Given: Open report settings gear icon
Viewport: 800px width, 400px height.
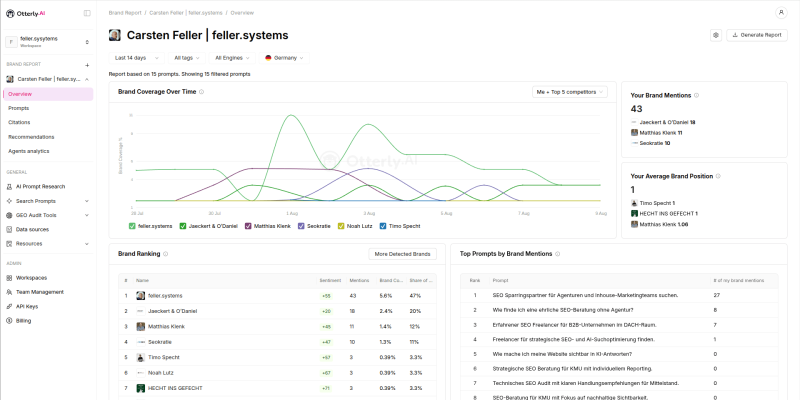Looking at the screenshot, I should coord(716,35).
